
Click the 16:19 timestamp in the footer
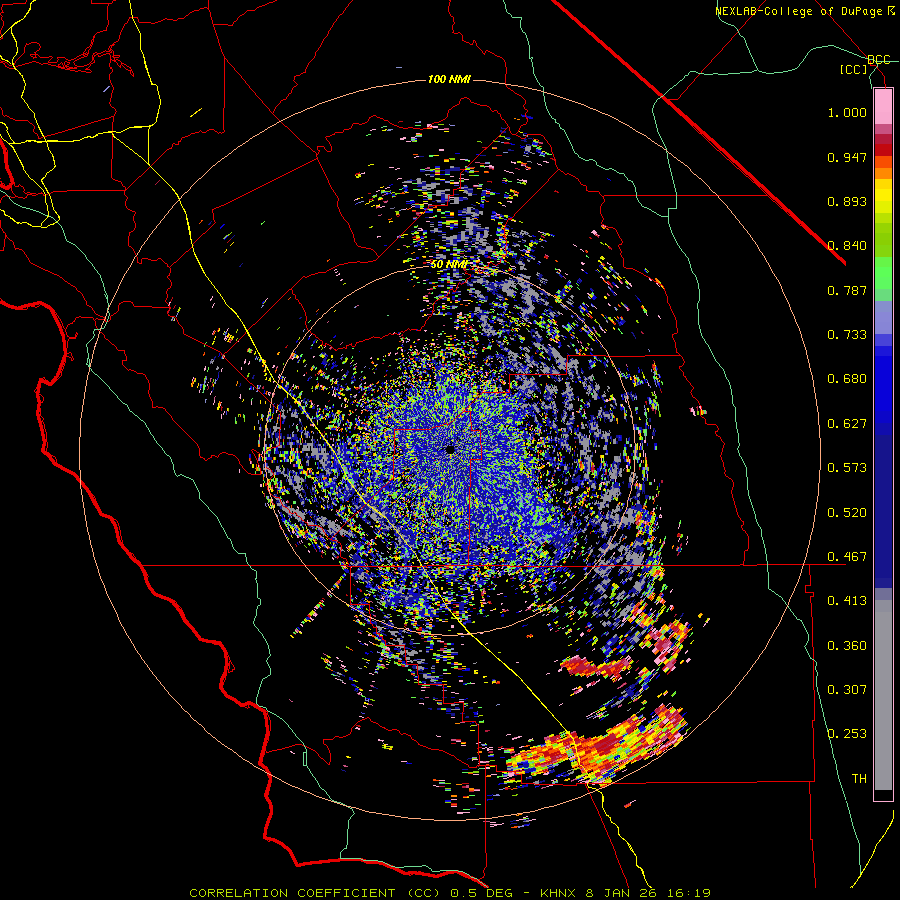point(691,893)
